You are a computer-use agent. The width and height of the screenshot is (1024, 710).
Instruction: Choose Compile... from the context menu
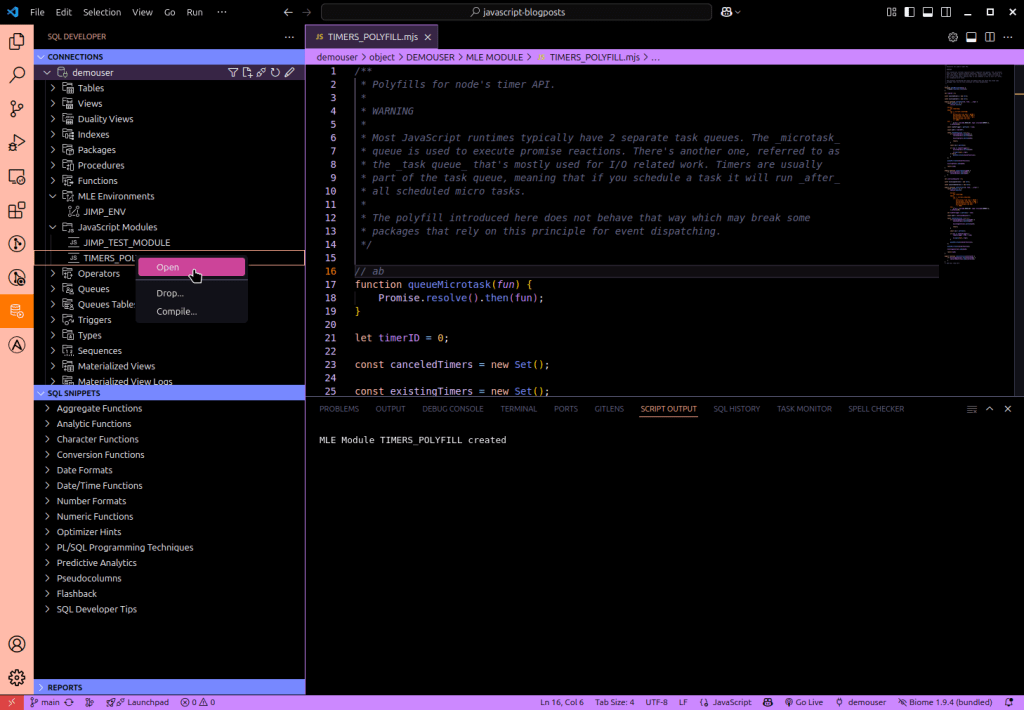click(x=176, y=311)
